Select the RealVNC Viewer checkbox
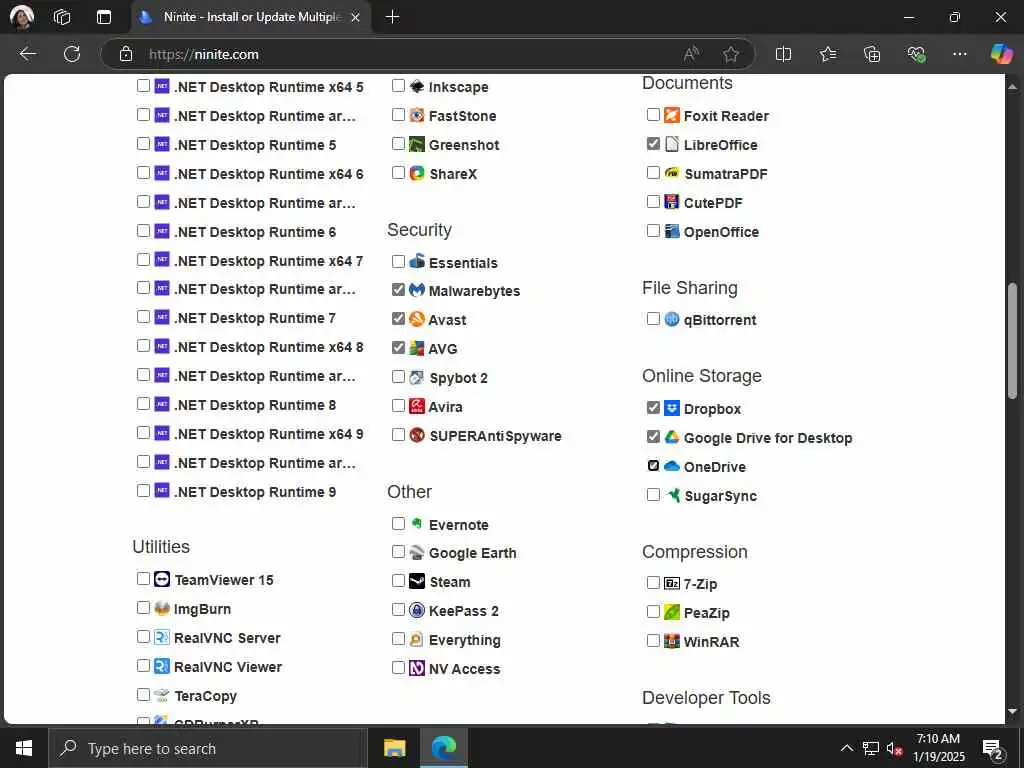The height and width of the screenshot is (768, 1024). [144, 665]
